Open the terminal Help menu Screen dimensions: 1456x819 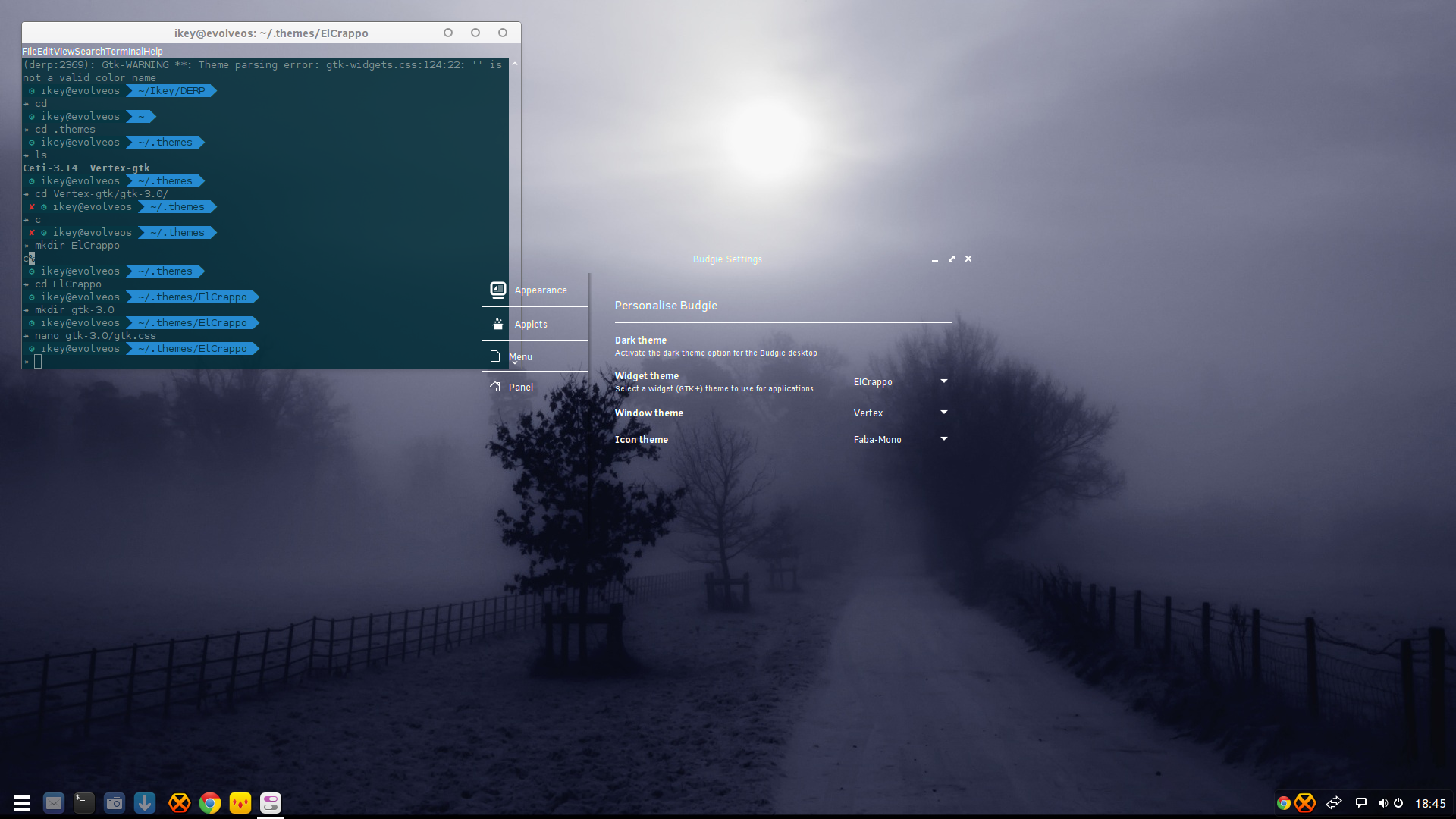coord(153,52)
